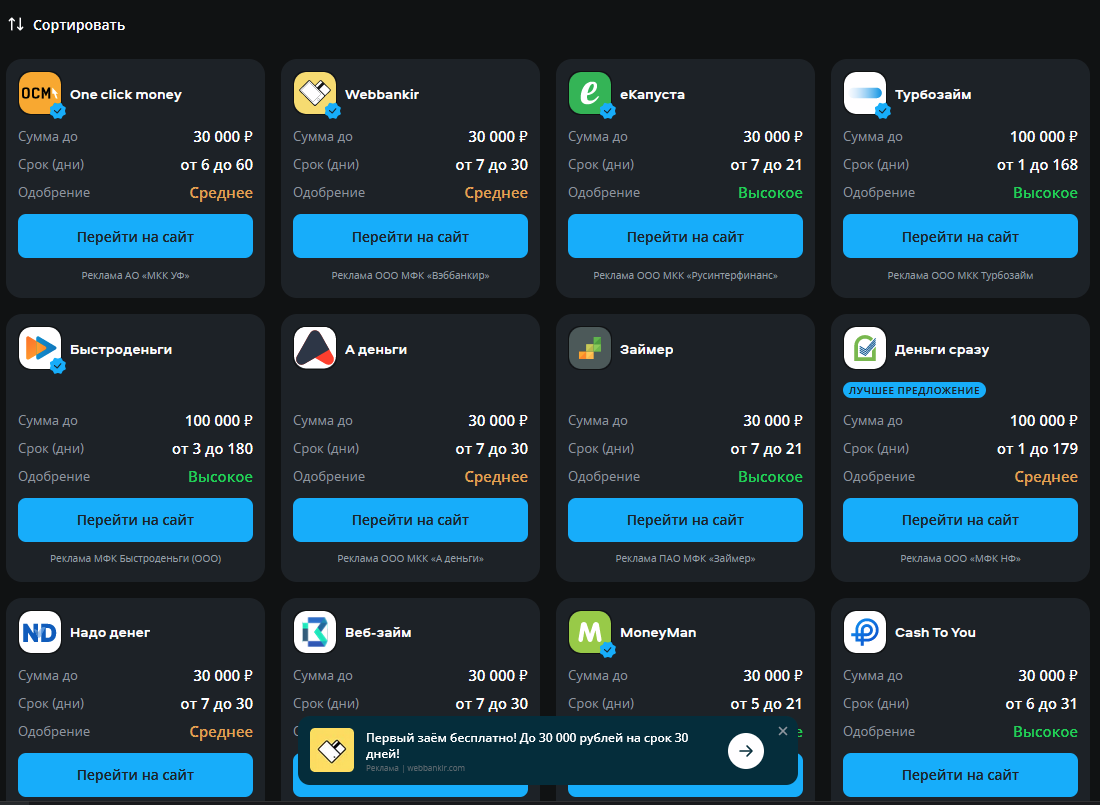Click MoneyMan's term value от 5 до 21
The width and height of the screenshot is (1100, 805).
766,704
